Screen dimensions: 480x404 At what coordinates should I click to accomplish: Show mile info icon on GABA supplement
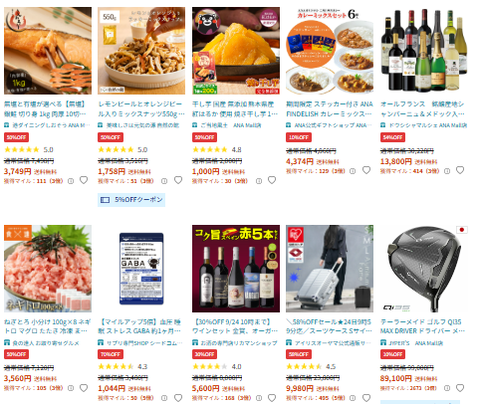pyautogui.click(x=164, y=398)
